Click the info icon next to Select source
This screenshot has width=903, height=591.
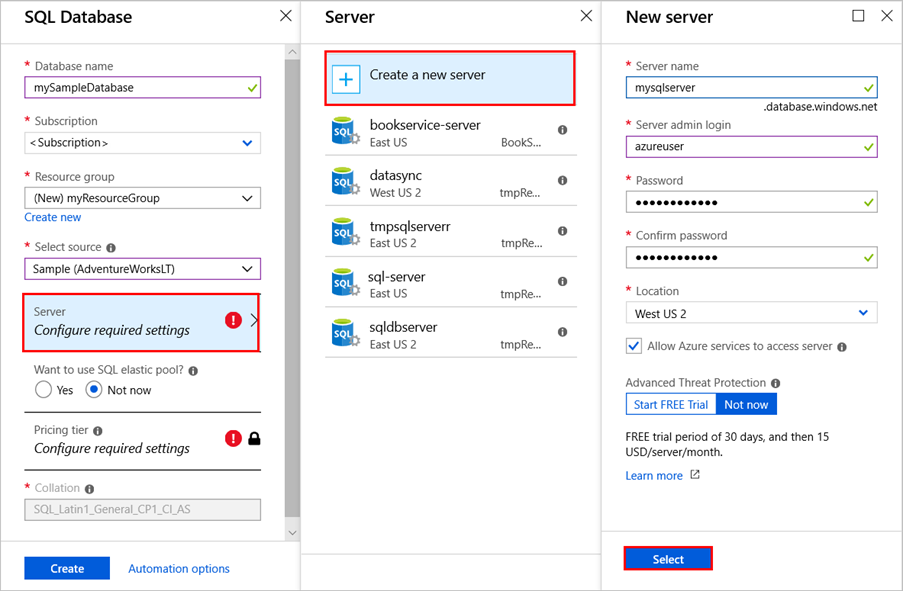[111, 248]
